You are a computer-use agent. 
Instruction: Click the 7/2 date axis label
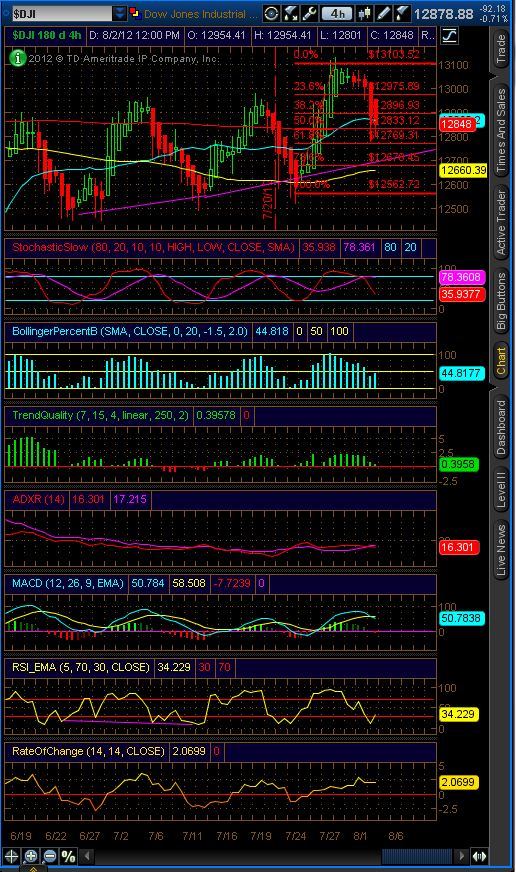pos(120,836)
